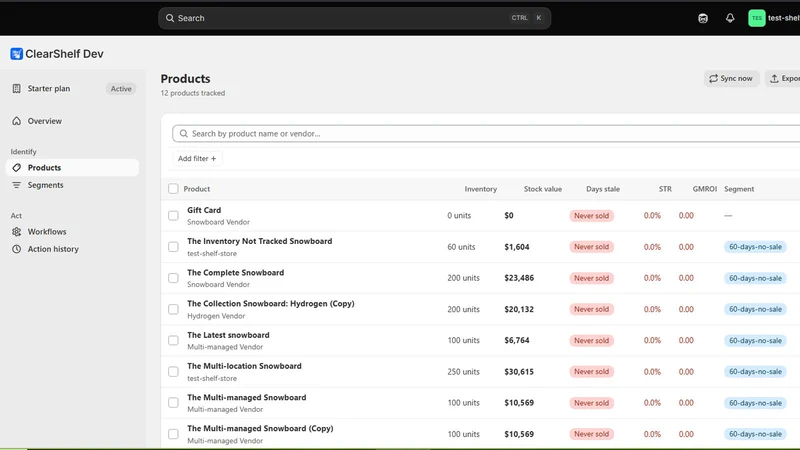
Task: Click the Workflows gear icon
Action: tap(16, 232)
